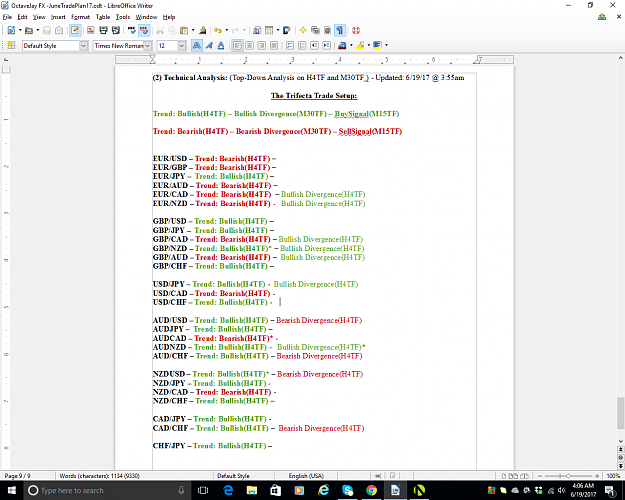Toggle Formatting Marks pilcrow icon
This screenshot has width=625, height=500.
(x=339, y=30)
